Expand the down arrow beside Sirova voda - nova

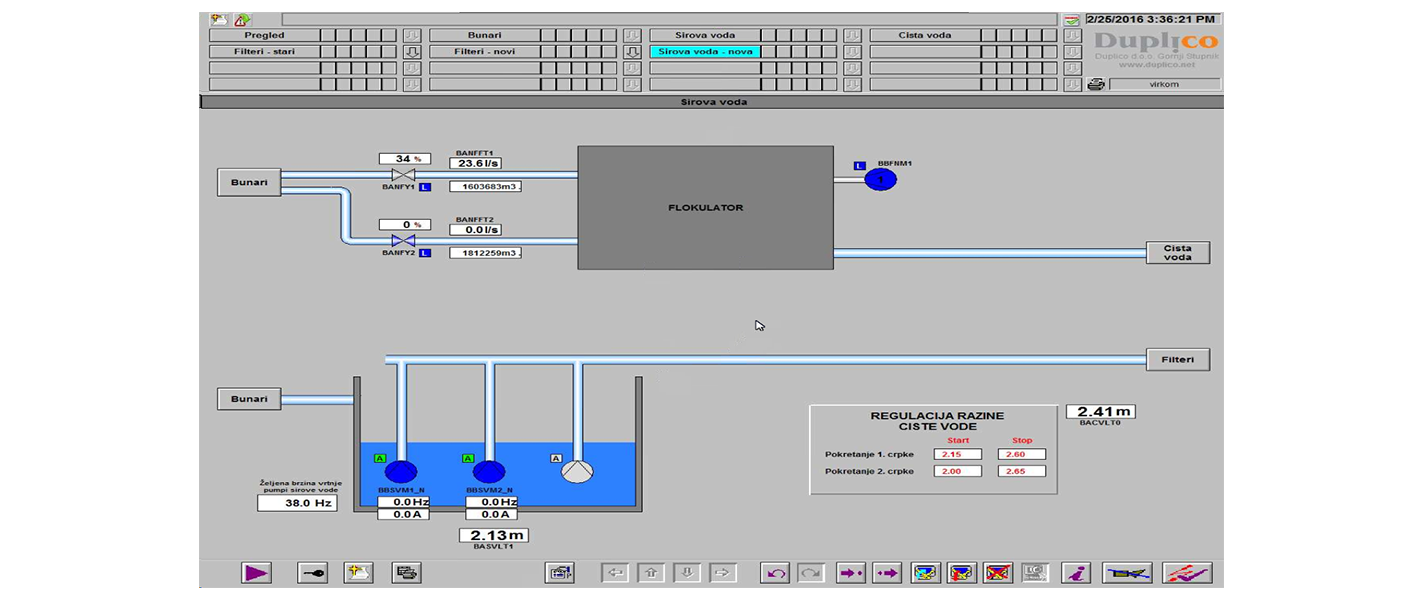tap(852, 51)
